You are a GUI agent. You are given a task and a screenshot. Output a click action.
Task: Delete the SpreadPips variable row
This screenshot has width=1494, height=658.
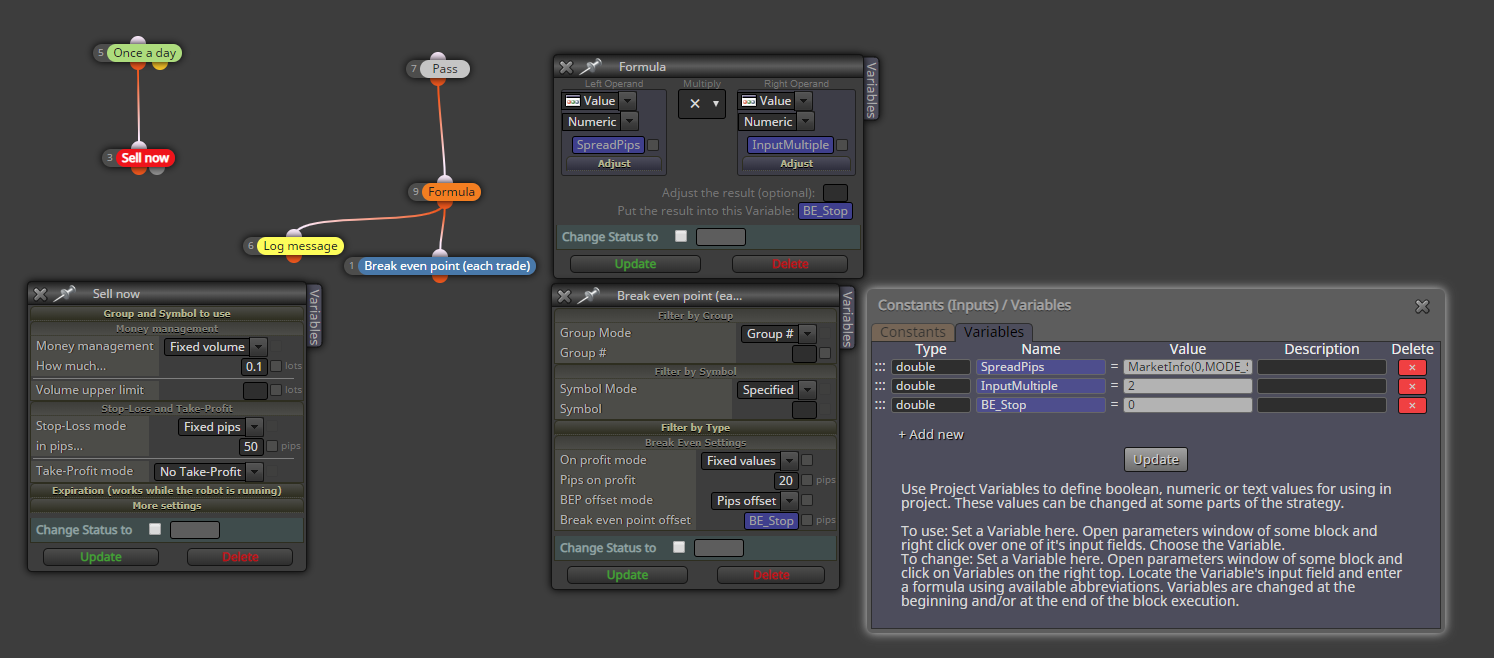(x=1412, y=367)
